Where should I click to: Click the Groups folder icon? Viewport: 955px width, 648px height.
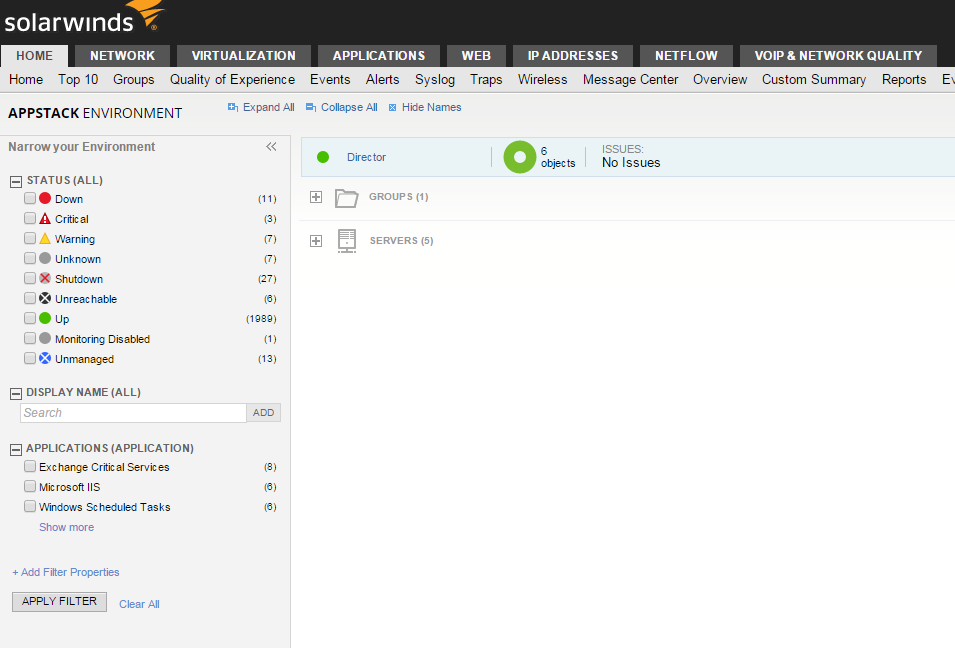click(x=347, y=198)
